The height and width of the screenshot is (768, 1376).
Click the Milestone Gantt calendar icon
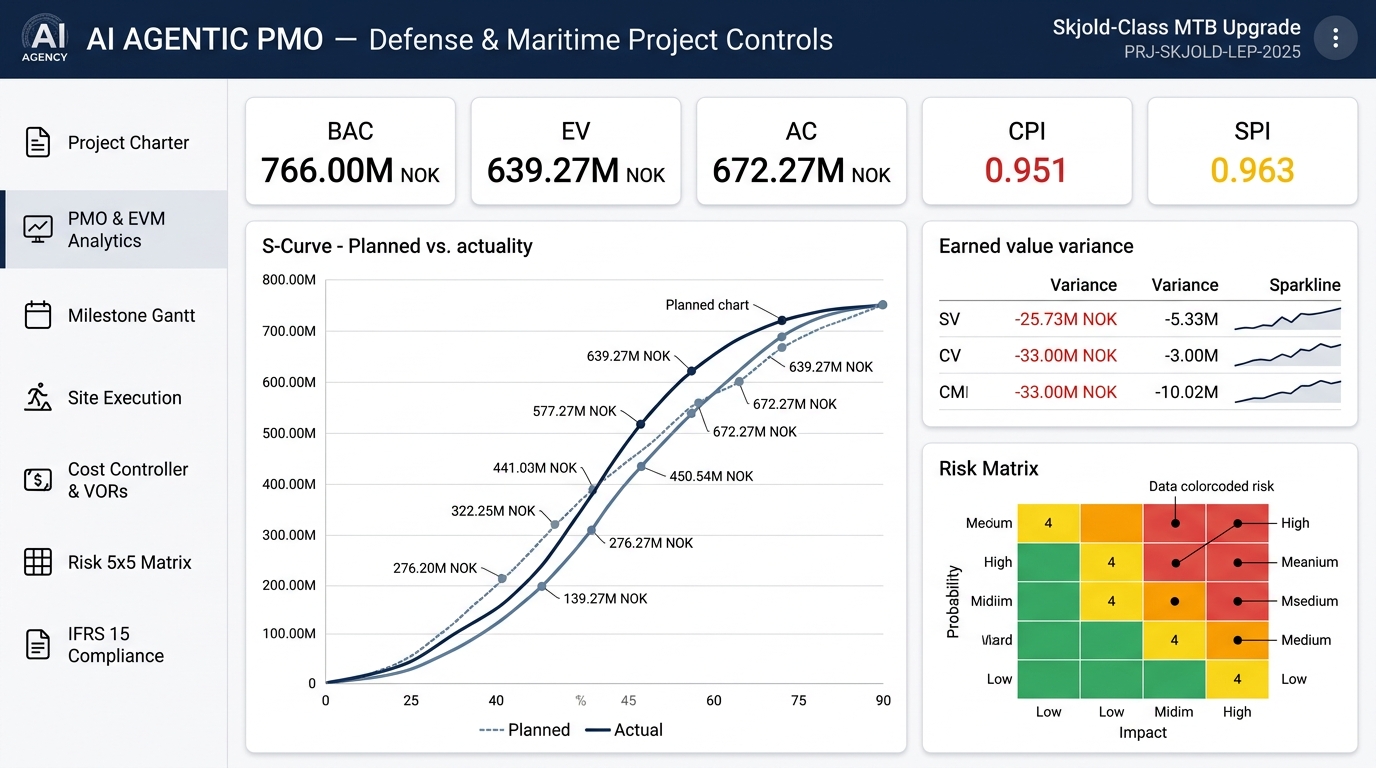(x=38, y=315)
